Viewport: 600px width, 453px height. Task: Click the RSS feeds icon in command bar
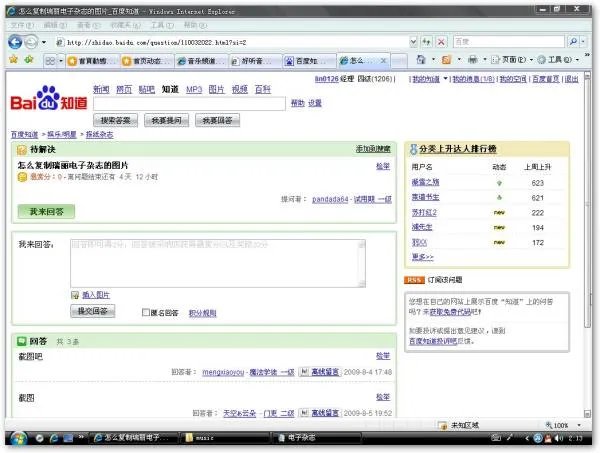coord(446,60)
